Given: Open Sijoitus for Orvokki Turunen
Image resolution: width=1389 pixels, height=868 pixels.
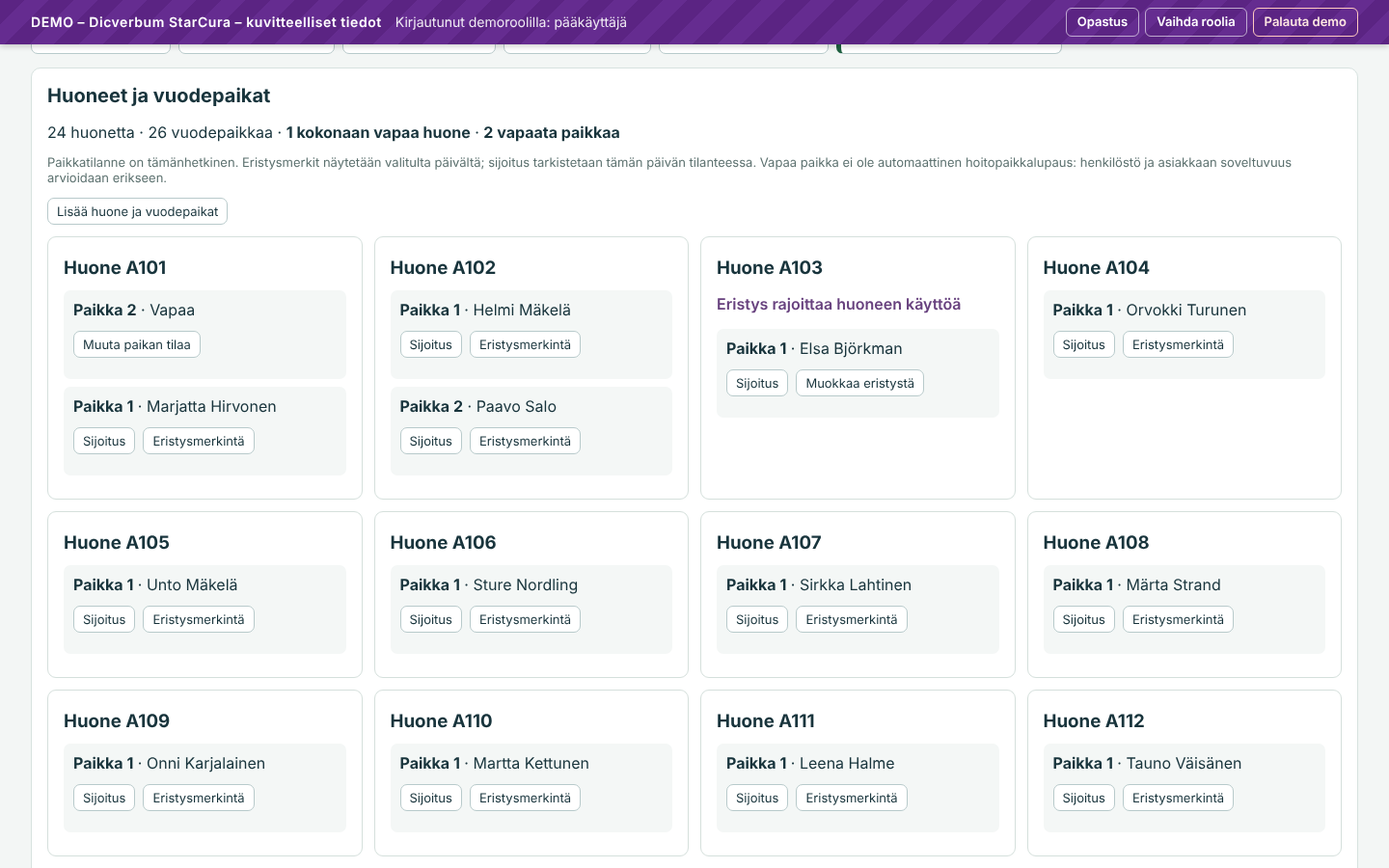Looking at the screenshot, I should coord(1083,344).
